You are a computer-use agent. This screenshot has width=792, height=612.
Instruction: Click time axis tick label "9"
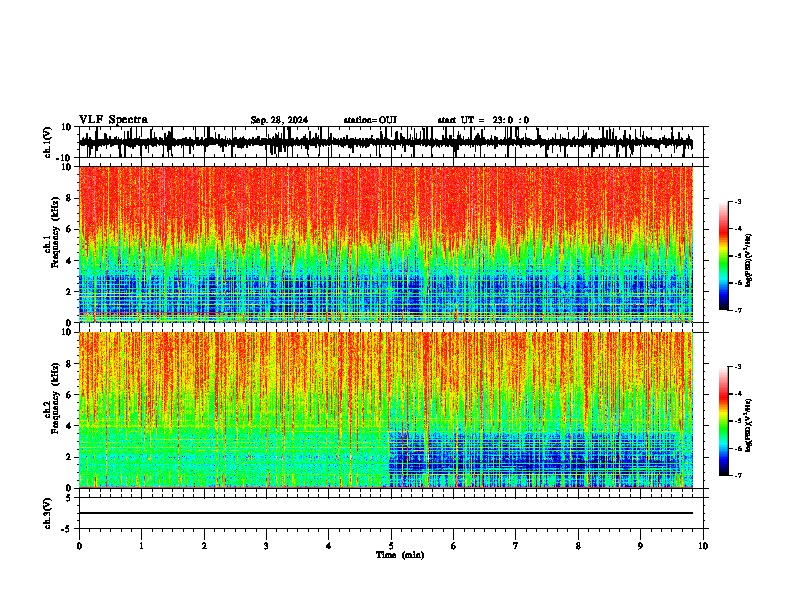(640, 546)
